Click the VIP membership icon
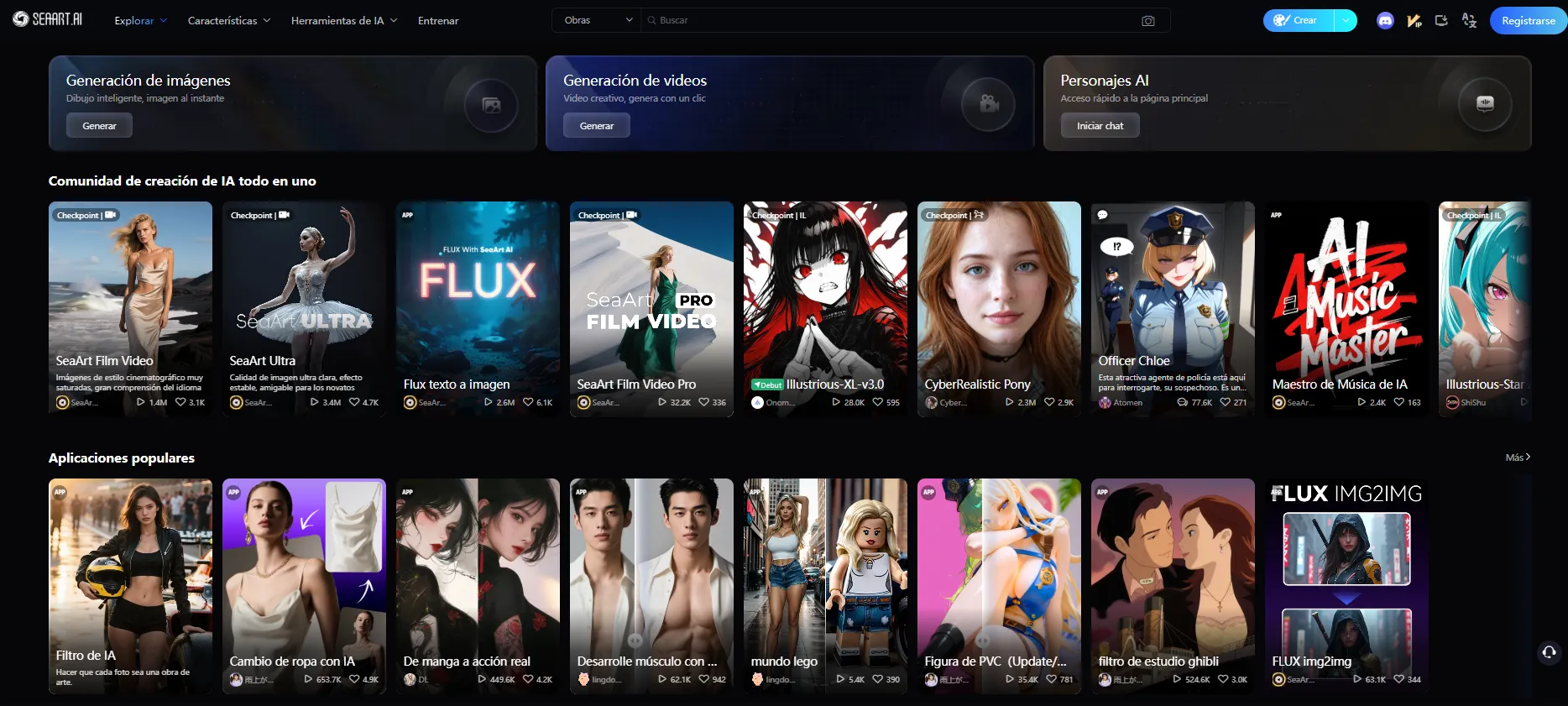This screenshot has width=1568, height=706. [1414, 21]
